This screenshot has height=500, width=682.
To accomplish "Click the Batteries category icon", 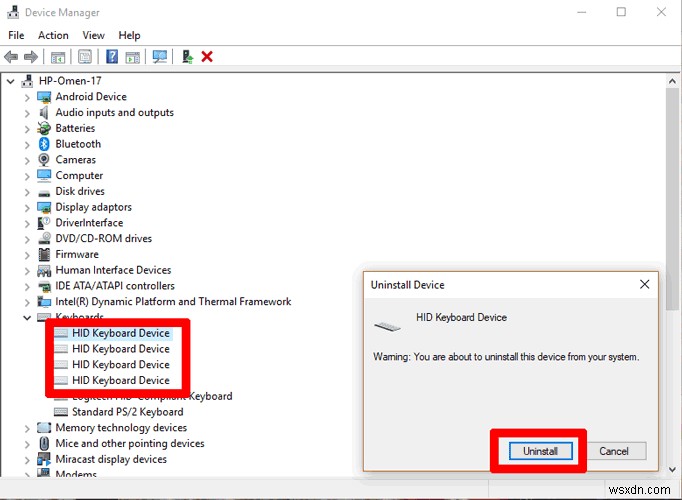I will click(44, 128).
